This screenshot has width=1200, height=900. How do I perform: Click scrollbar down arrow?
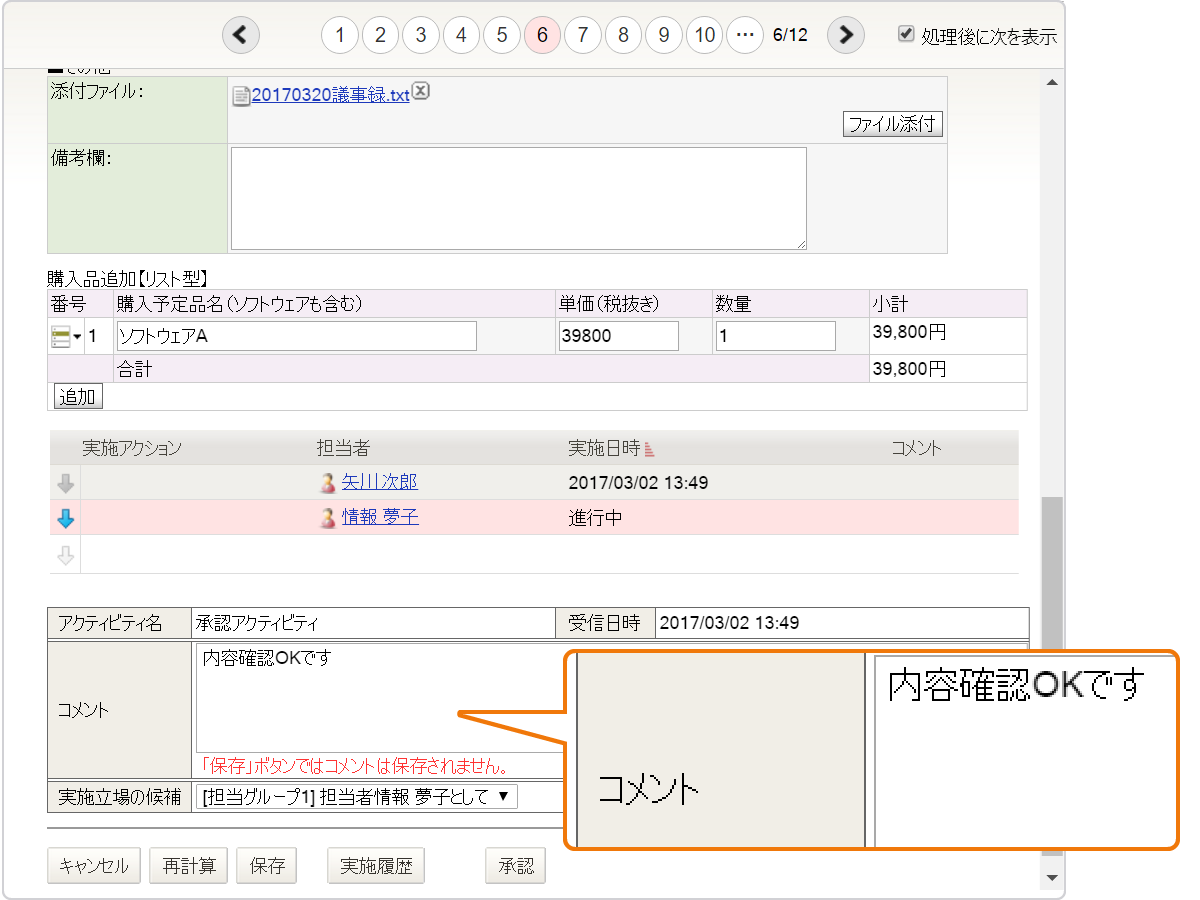pos(1051,877)
